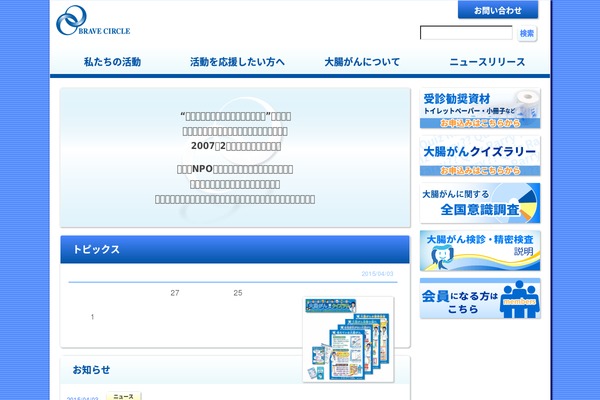Open the 大腸がん検診・精密検査 説明 banner
Screen dimensions: 600x400
click(x=480, y=251)
